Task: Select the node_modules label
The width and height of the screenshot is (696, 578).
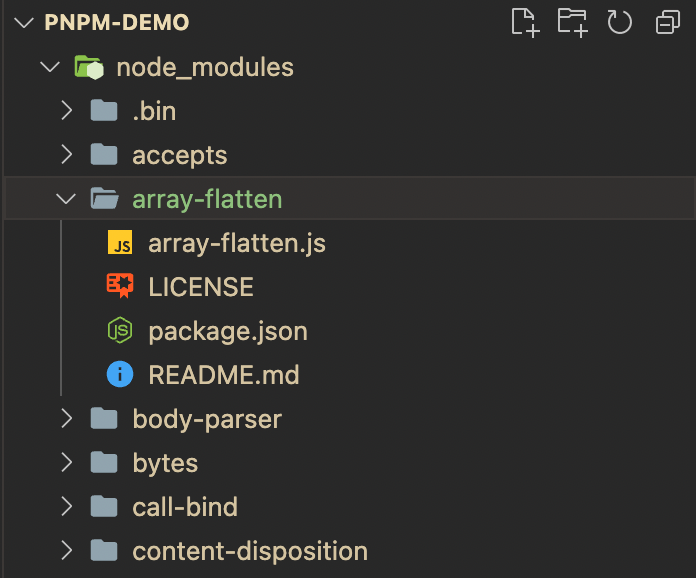Action: [x=205, y=68]
